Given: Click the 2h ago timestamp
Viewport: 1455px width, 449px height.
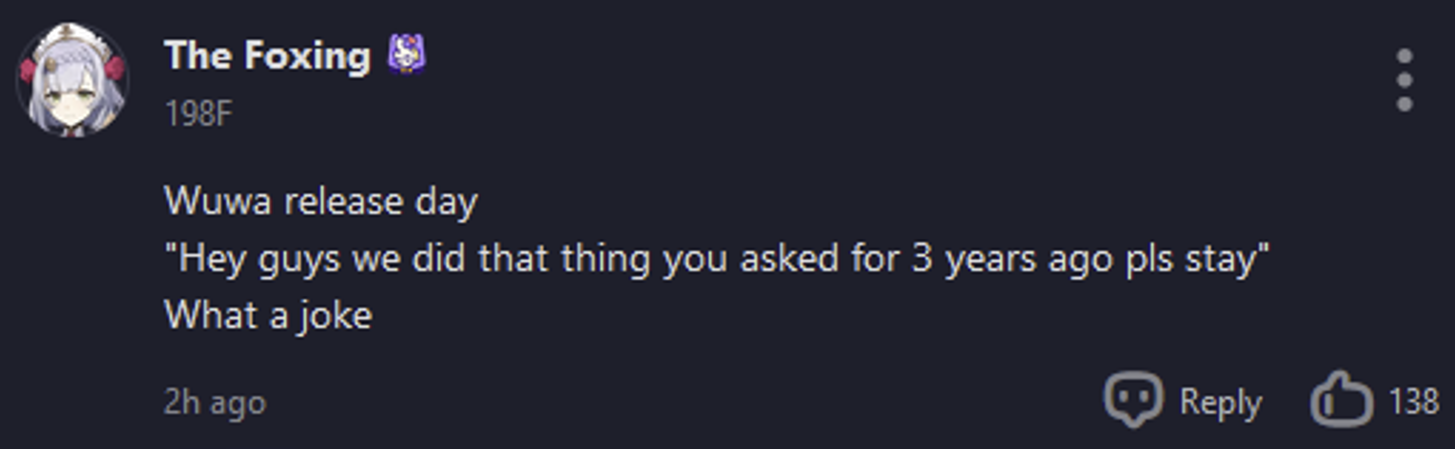Looking at the screenshot, I should [214, 403].
